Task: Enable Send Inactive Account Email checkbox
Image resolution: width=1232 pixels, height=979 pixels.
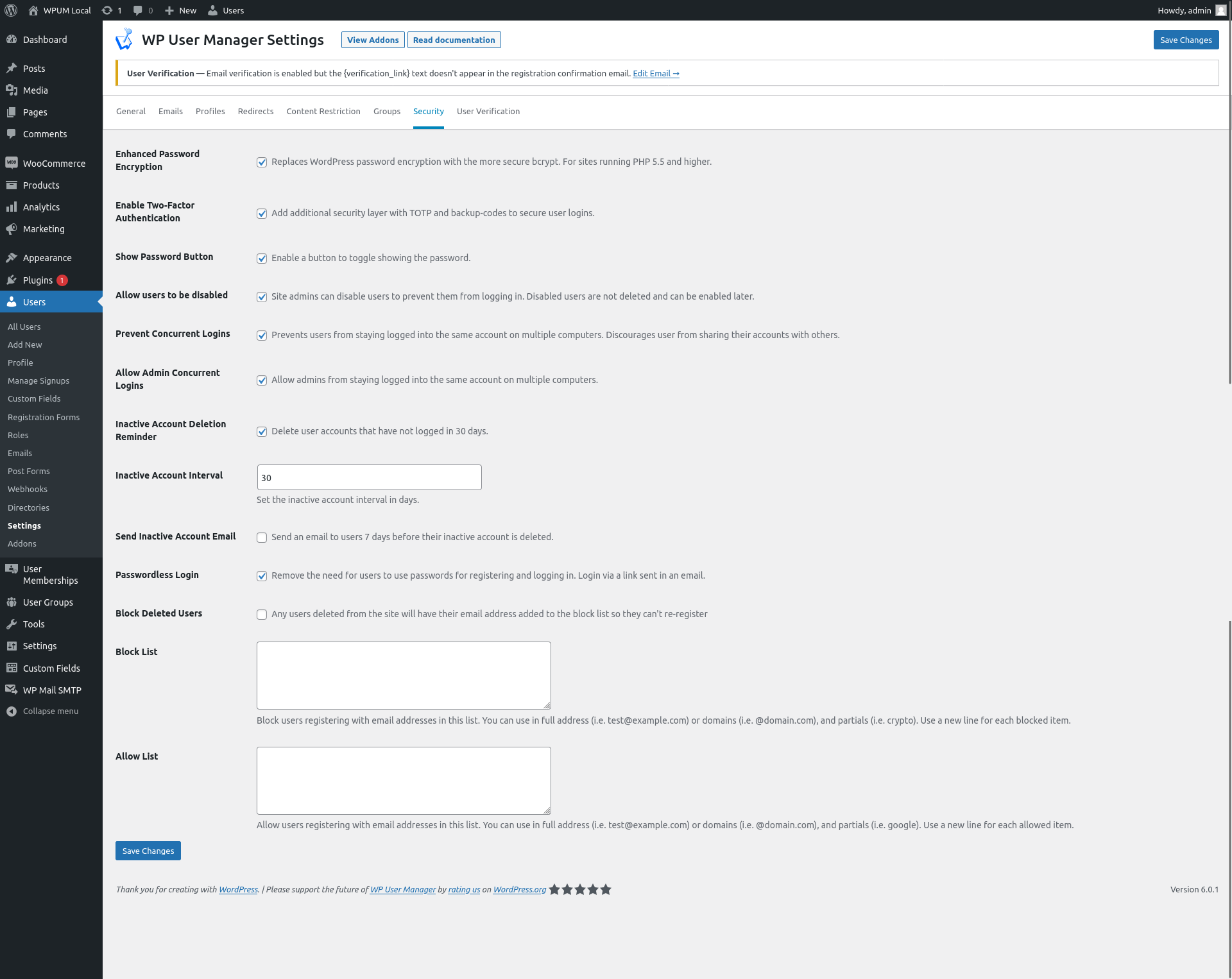Action: coord(262,538)
